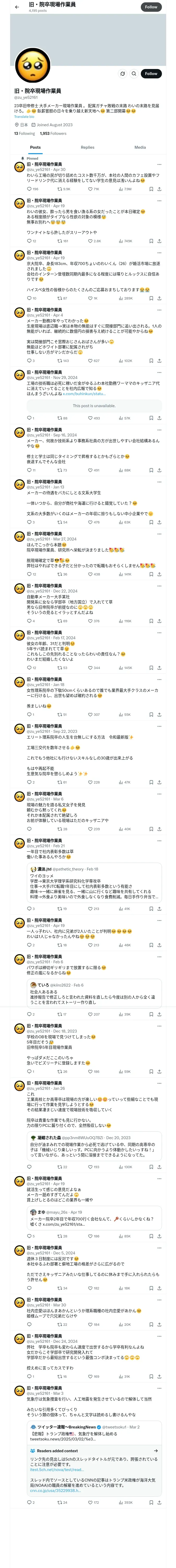This screenshot has width=176, height=1568.
Task: Share the pinned post via share icon
Action: click(159, 189)
